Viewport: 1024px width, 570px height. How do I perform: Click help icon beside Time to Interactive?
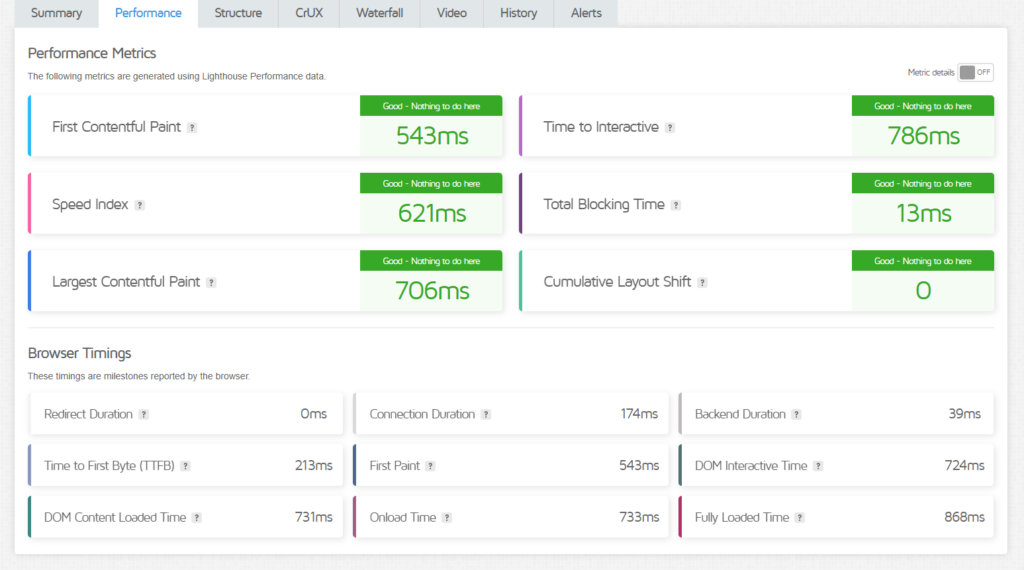(670, 128)
